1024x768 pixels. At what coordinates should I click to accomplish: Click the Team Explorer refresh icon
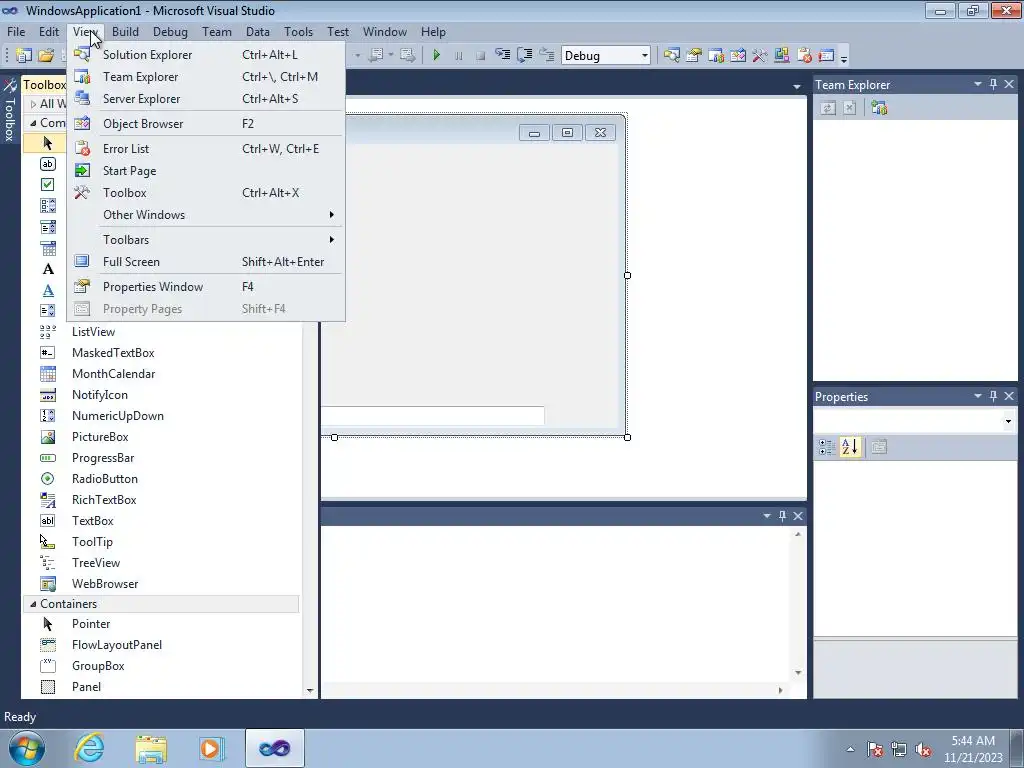click(827, 108)
